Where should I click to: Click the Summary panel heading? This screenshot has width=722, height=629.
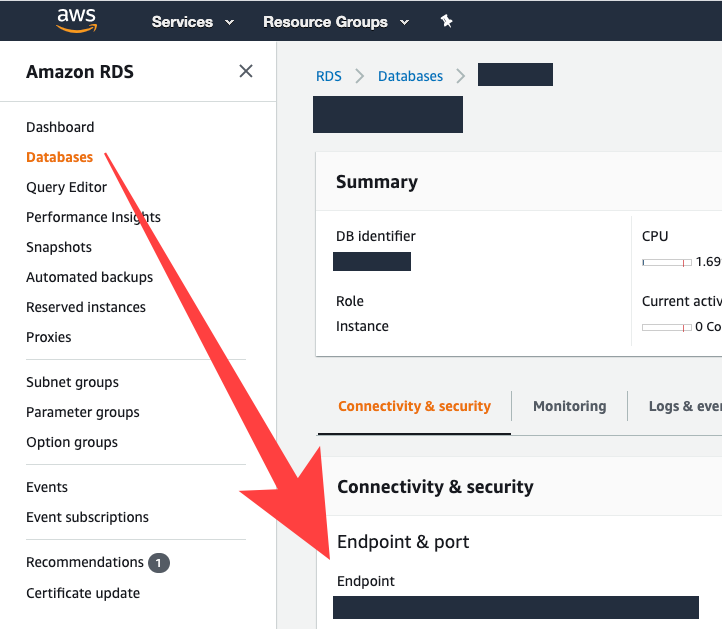coord(377,182)
